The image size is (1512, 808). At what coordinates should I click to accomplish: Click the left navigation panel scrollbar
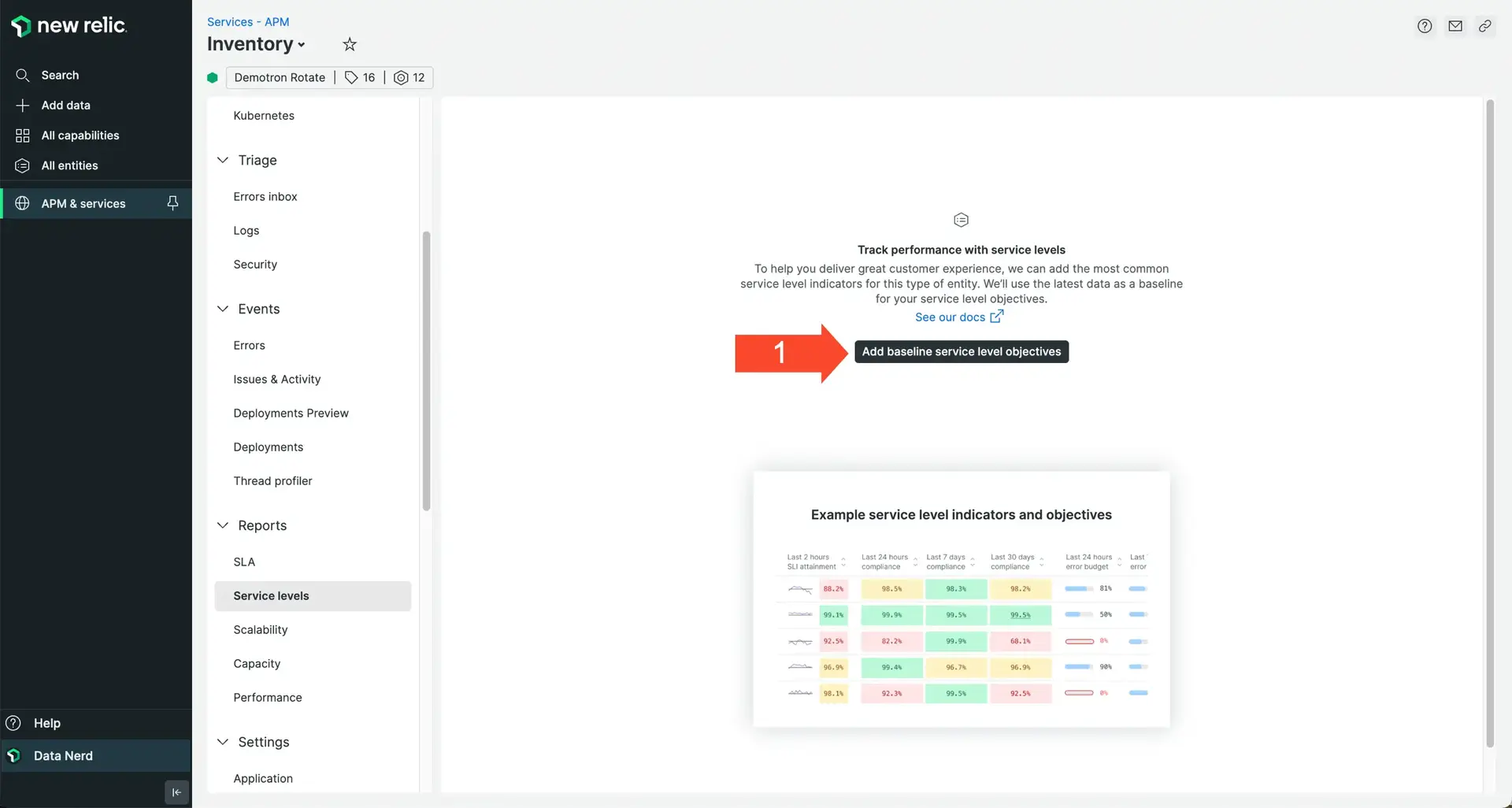click(426, 370)
